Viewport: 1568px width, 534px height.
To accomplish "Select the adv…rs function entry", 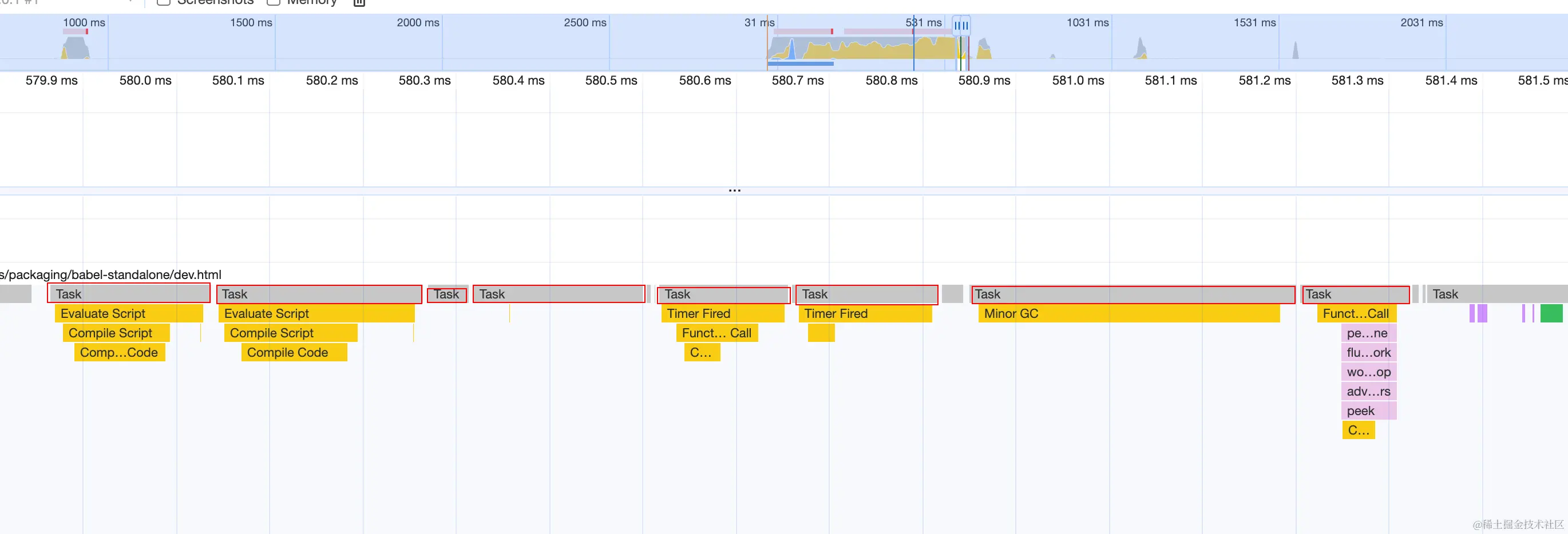I will pos(1368,391).
